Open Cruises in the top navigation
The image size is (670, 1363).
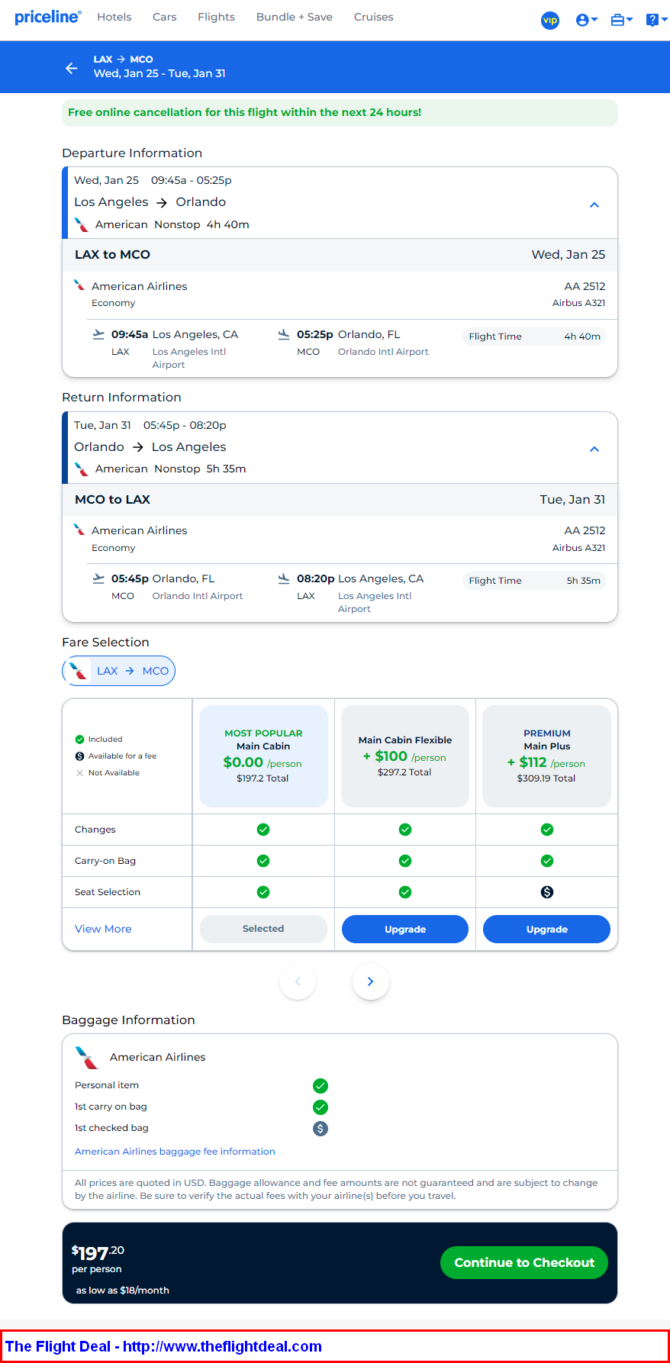[373, 17]
